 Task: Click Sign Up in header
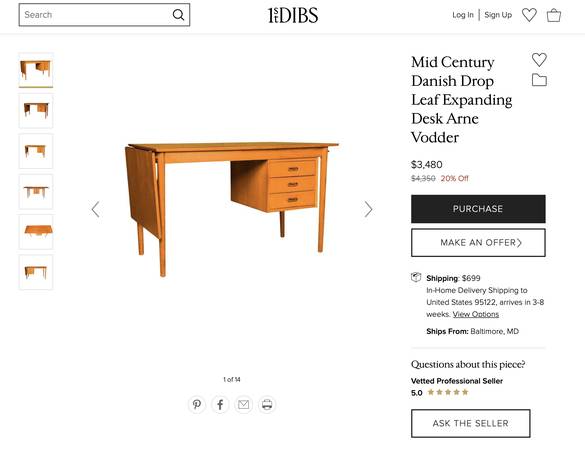pyautogui.click(x=498, y=15)
